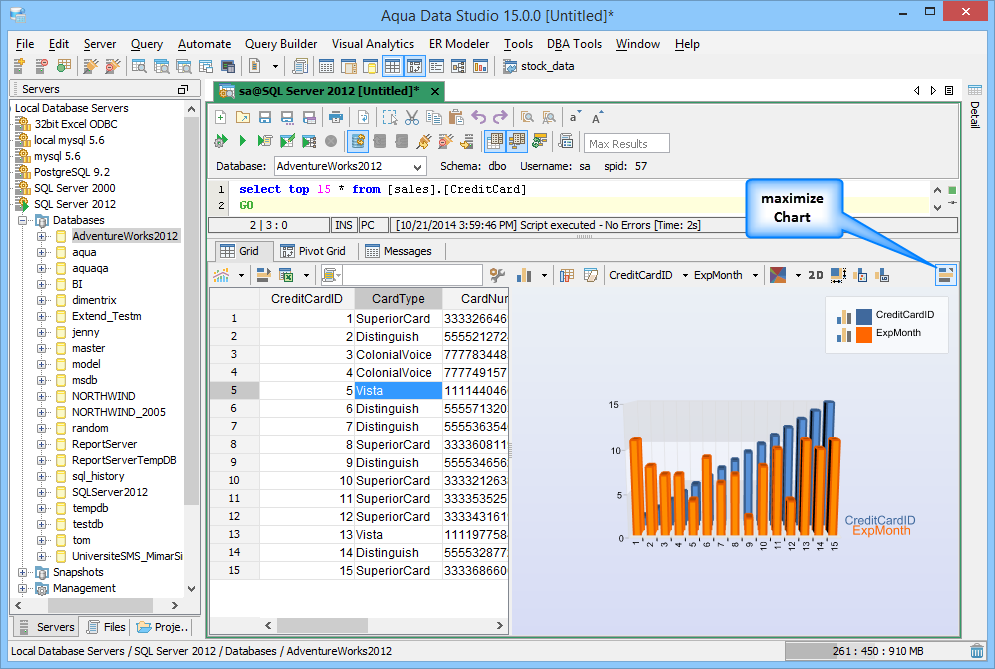The image size is (995, 669).
Task: Open the Query Builder menu
Action: pyautogui.click(x=281, y=44)
